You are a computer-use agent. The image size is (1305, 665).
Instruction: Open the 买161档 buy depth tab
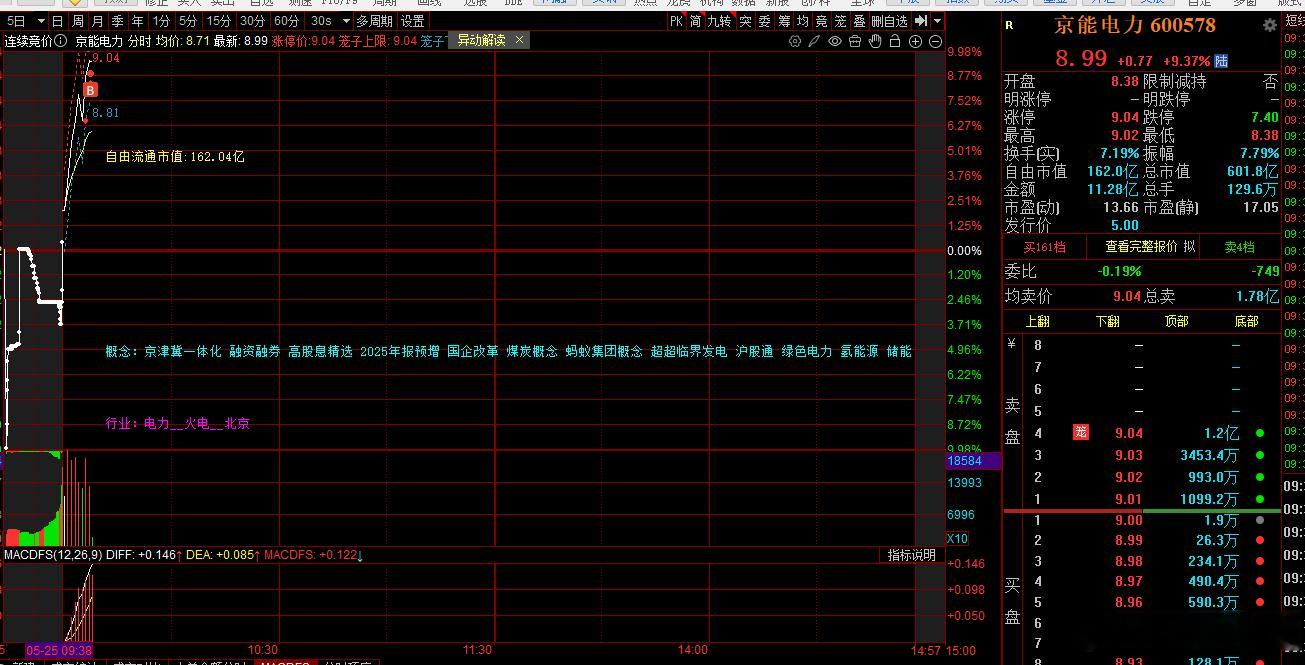coord(1044,247)
